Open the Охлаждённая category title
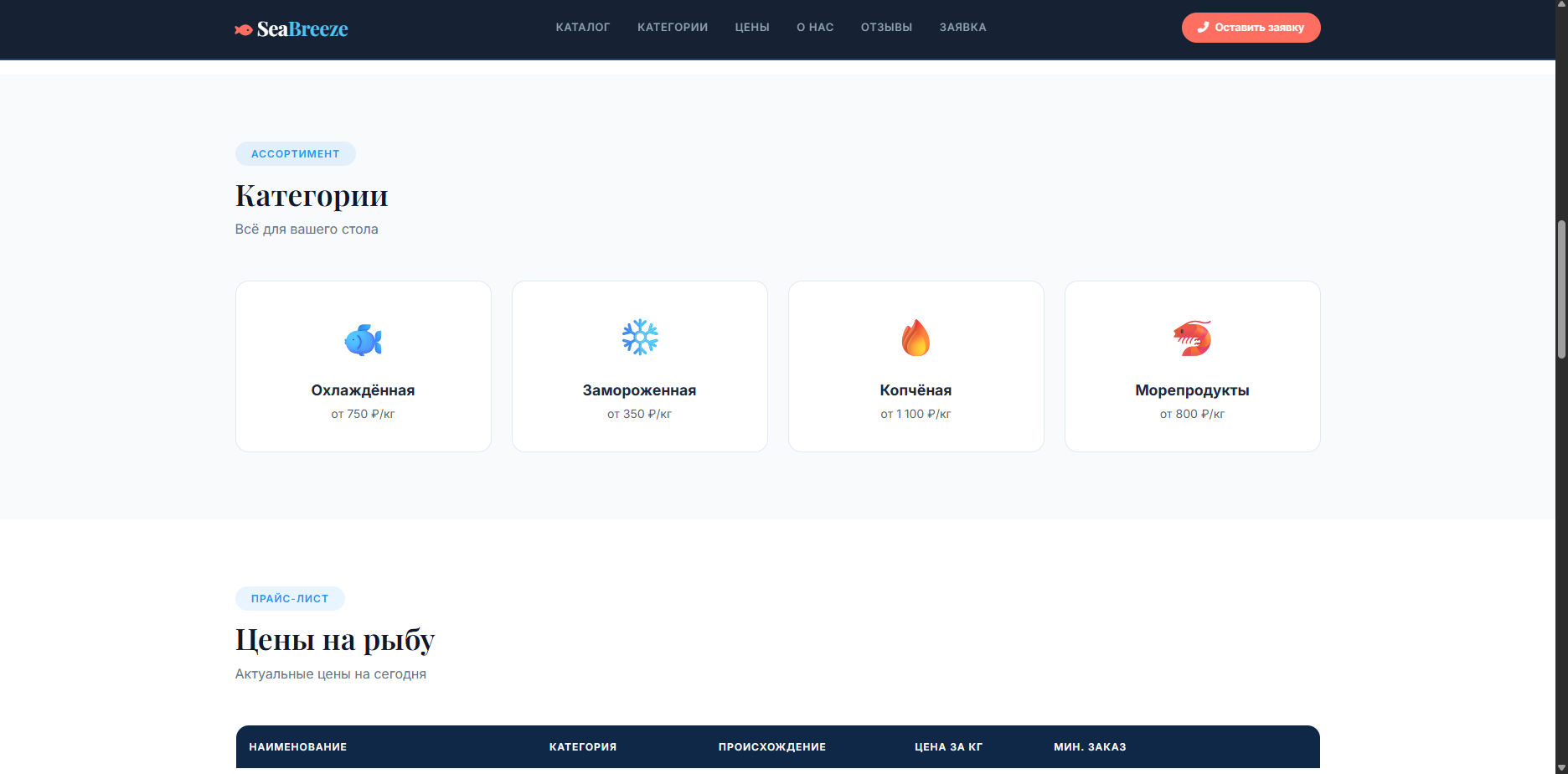The image size is (1568, 774). pyautogui.click(x=363, y=390)
